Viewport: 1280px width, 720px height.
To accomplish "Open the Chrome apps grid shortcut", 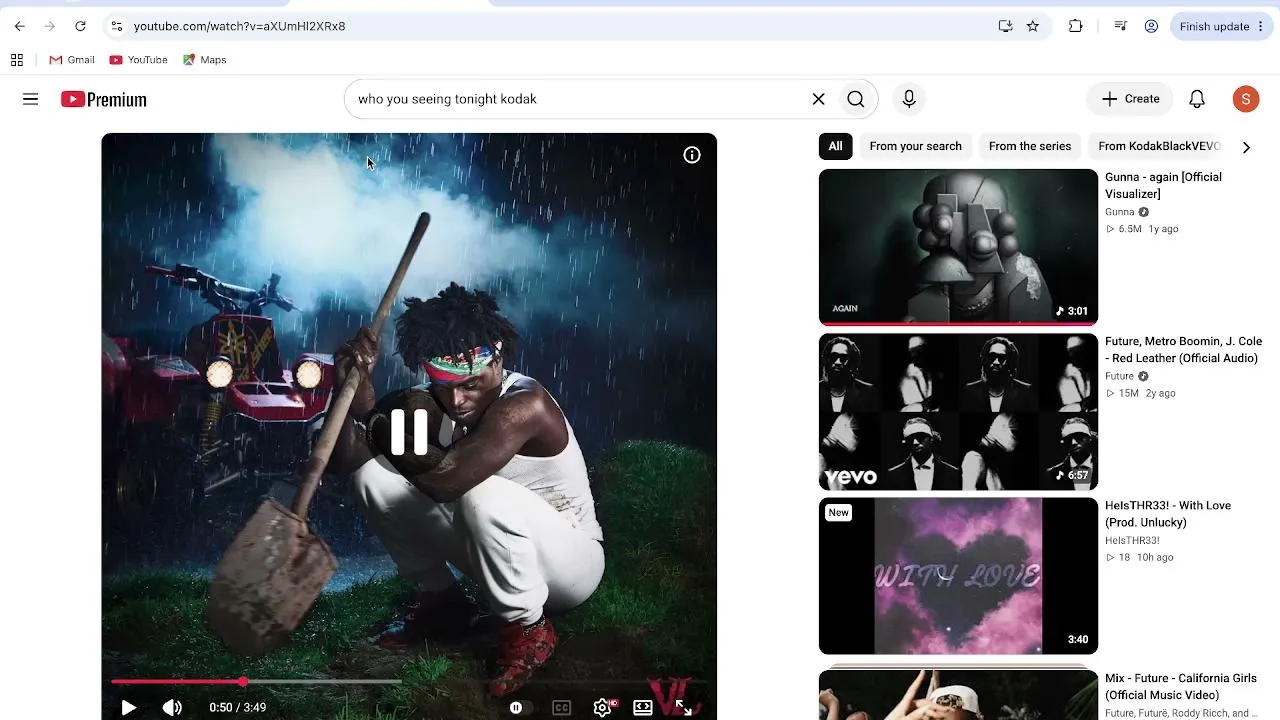I will point(17,60).
